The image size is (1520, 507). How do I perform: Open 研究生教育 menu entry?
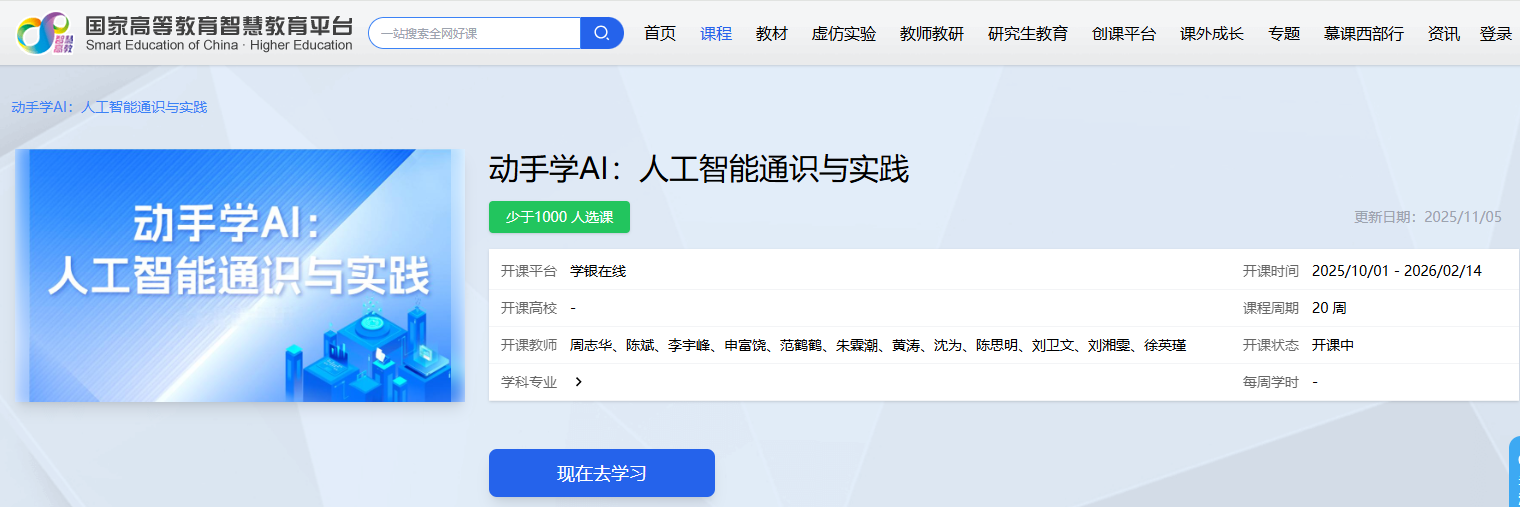pos(1027,34)
